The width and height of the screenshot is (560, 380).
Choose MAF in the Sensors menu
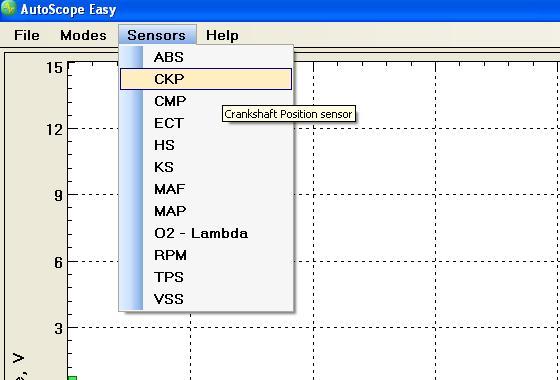pyautogui.click(x=206, y=189)
